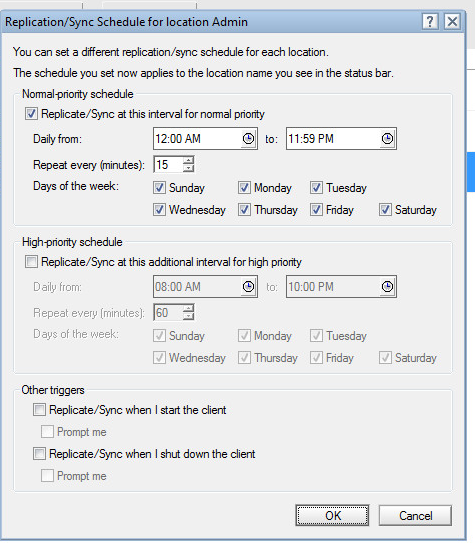Toggle high-priority Thursday checkbox
475x544 pixels.
tap(244, 358)
